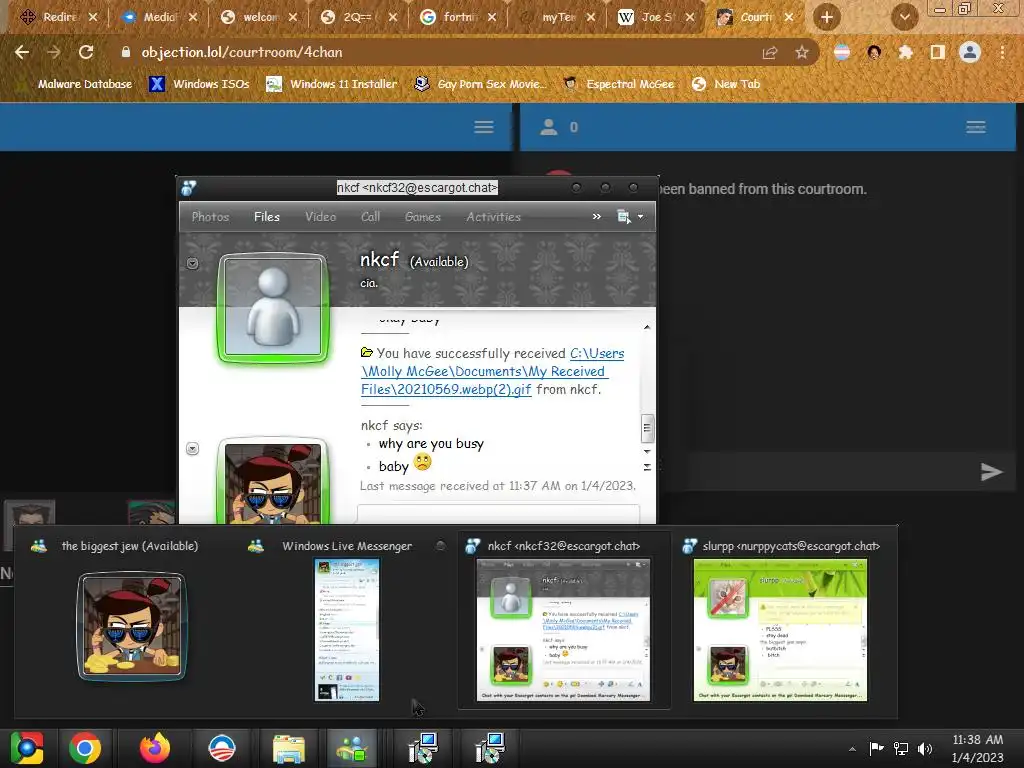The height and width of the screenshot is (768, 1024).
Task: Expand the tab search dropdown arrow
Action: [x=904, y=17]
